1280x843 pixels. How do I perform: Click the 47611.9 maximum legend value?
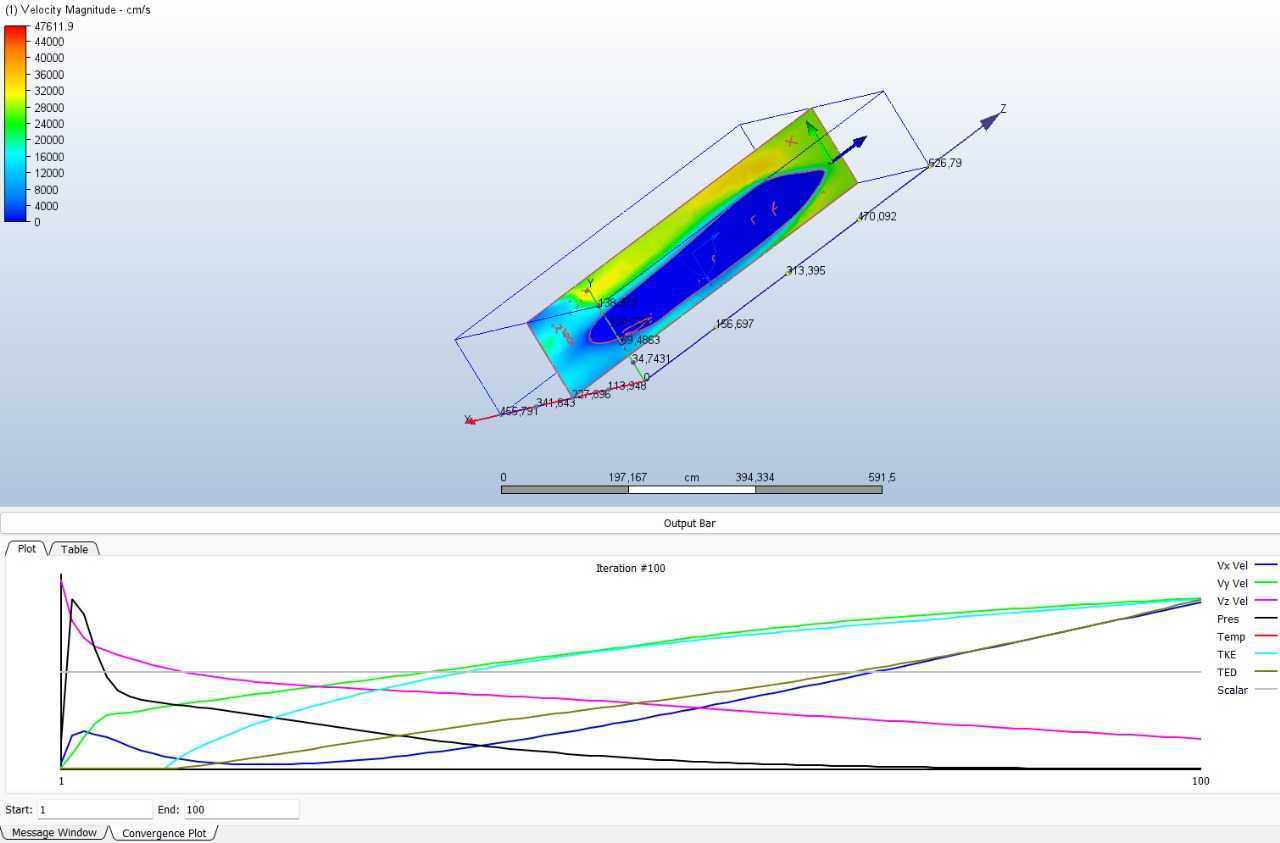click(x=53, y=27)
